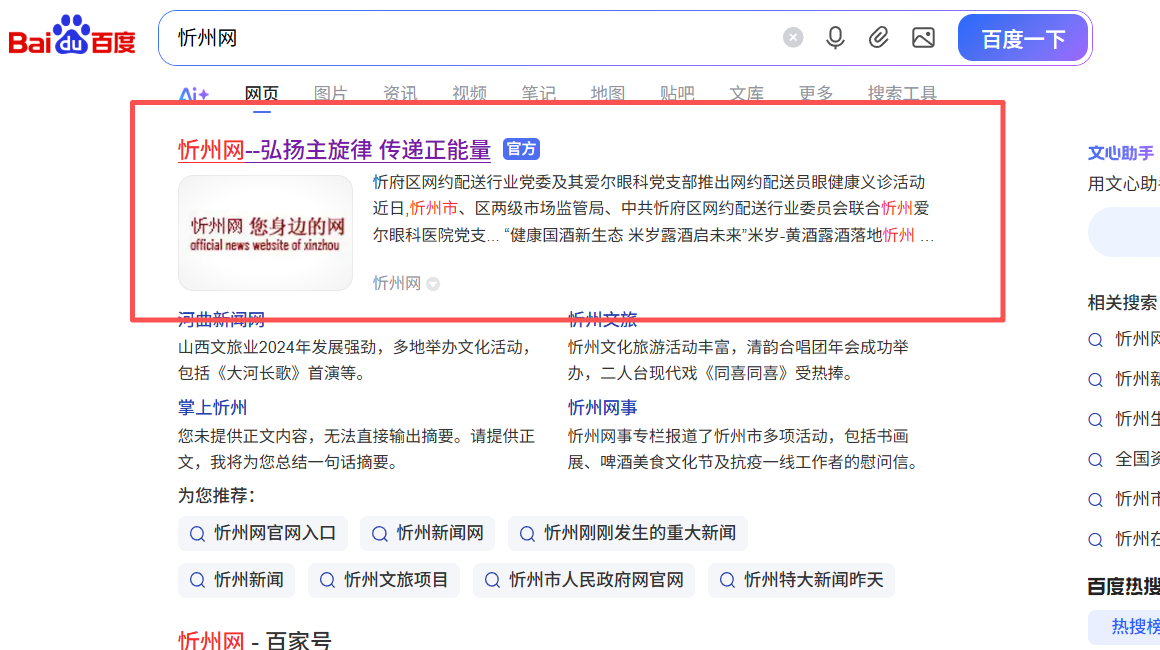Click the voice search microphone icon
Viewport: 1160px width, 650px height.
pyautogui.click(x=835, y=37)
